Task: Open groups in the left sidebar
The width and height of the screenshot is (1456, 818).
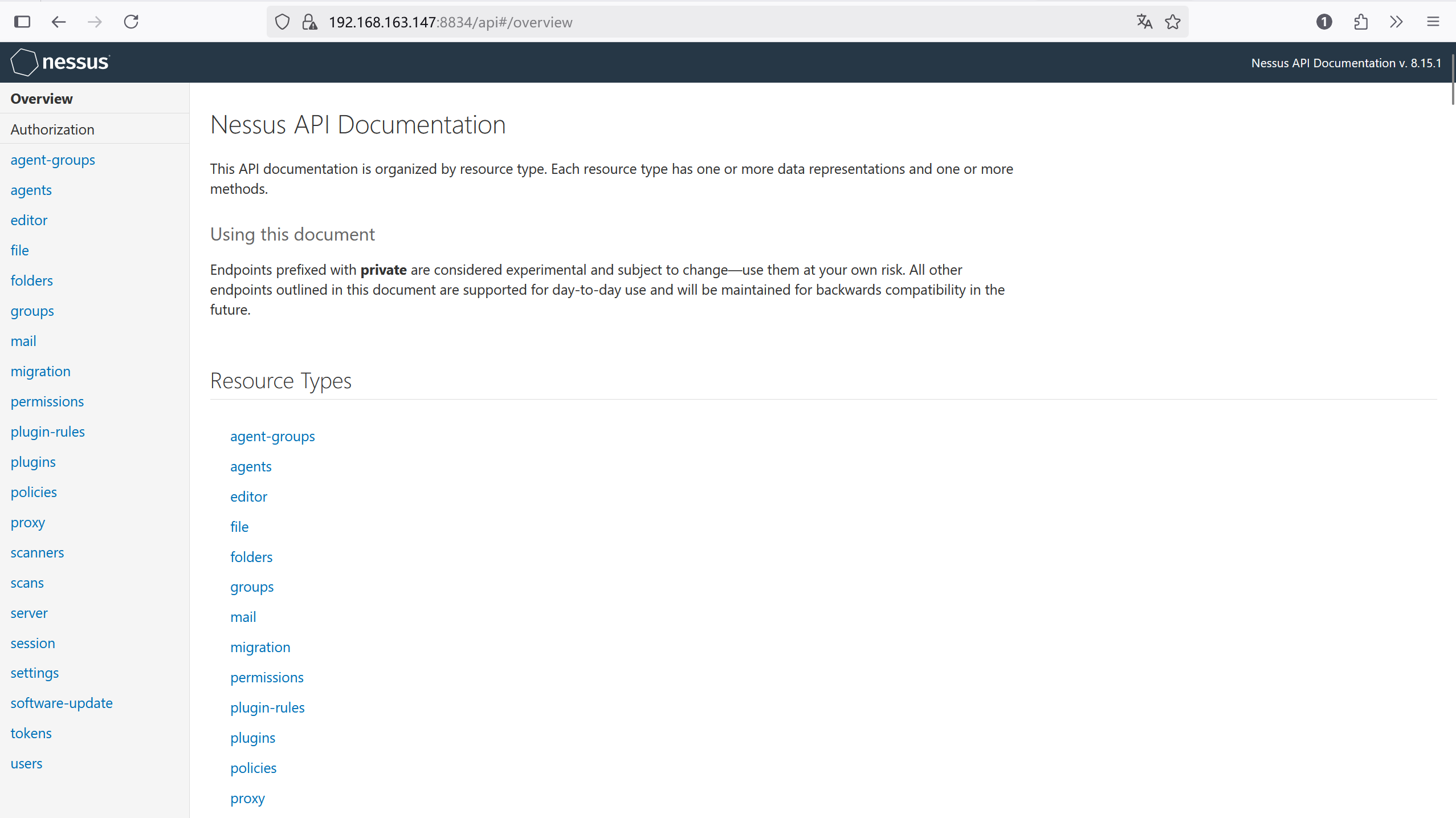Action: pos(32,311)
